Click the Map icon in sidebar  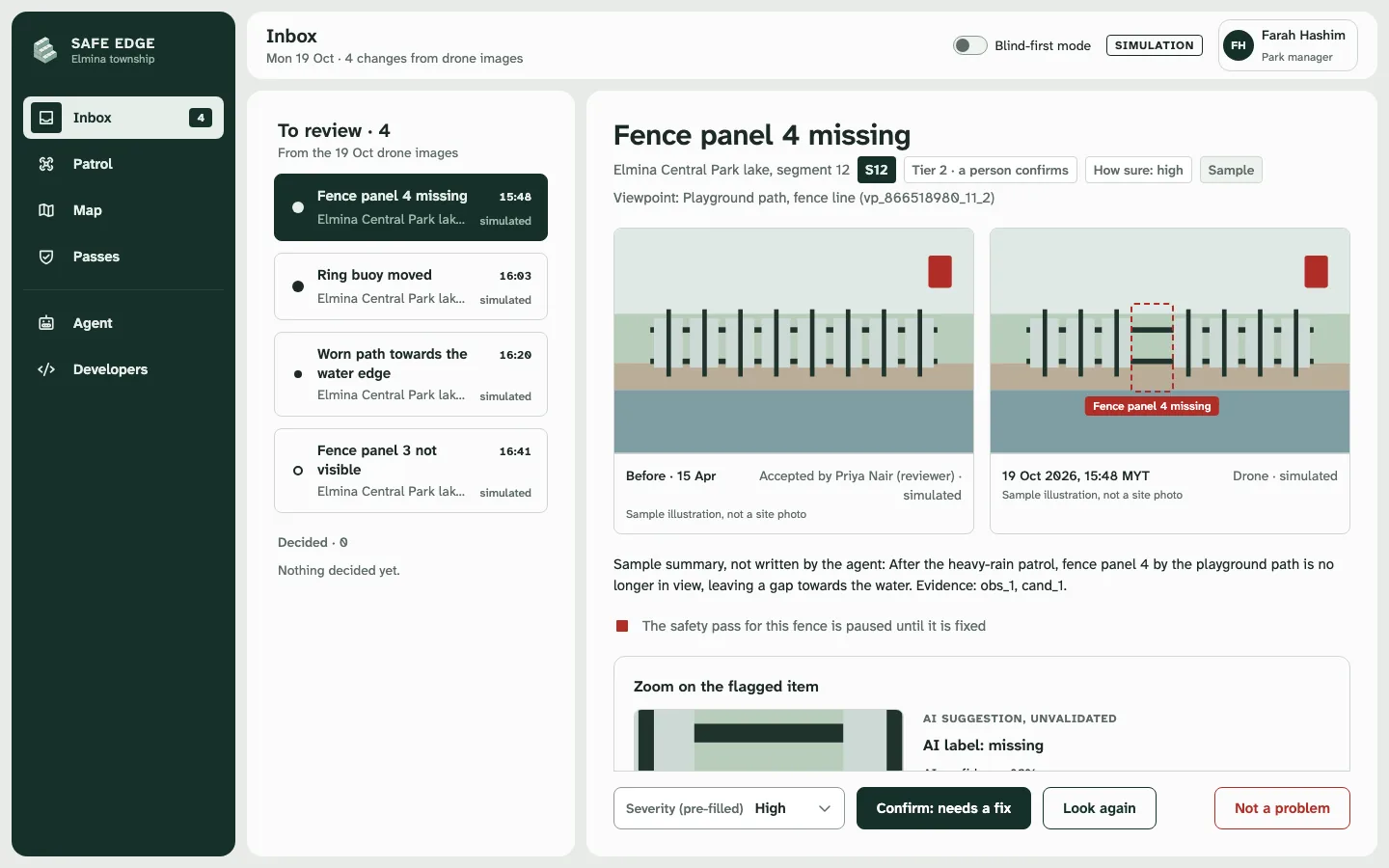coord(46,210)
